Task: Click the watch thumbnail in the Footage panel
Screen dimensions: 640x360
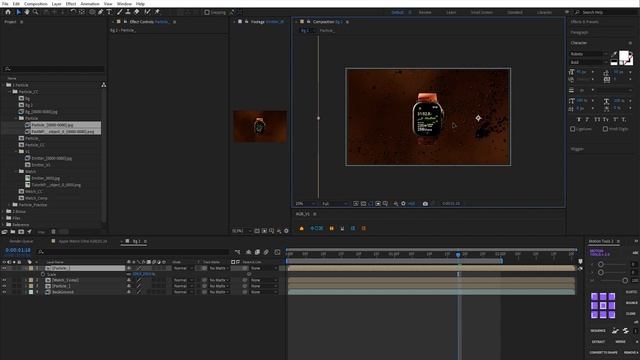Action: pos(260,127)
